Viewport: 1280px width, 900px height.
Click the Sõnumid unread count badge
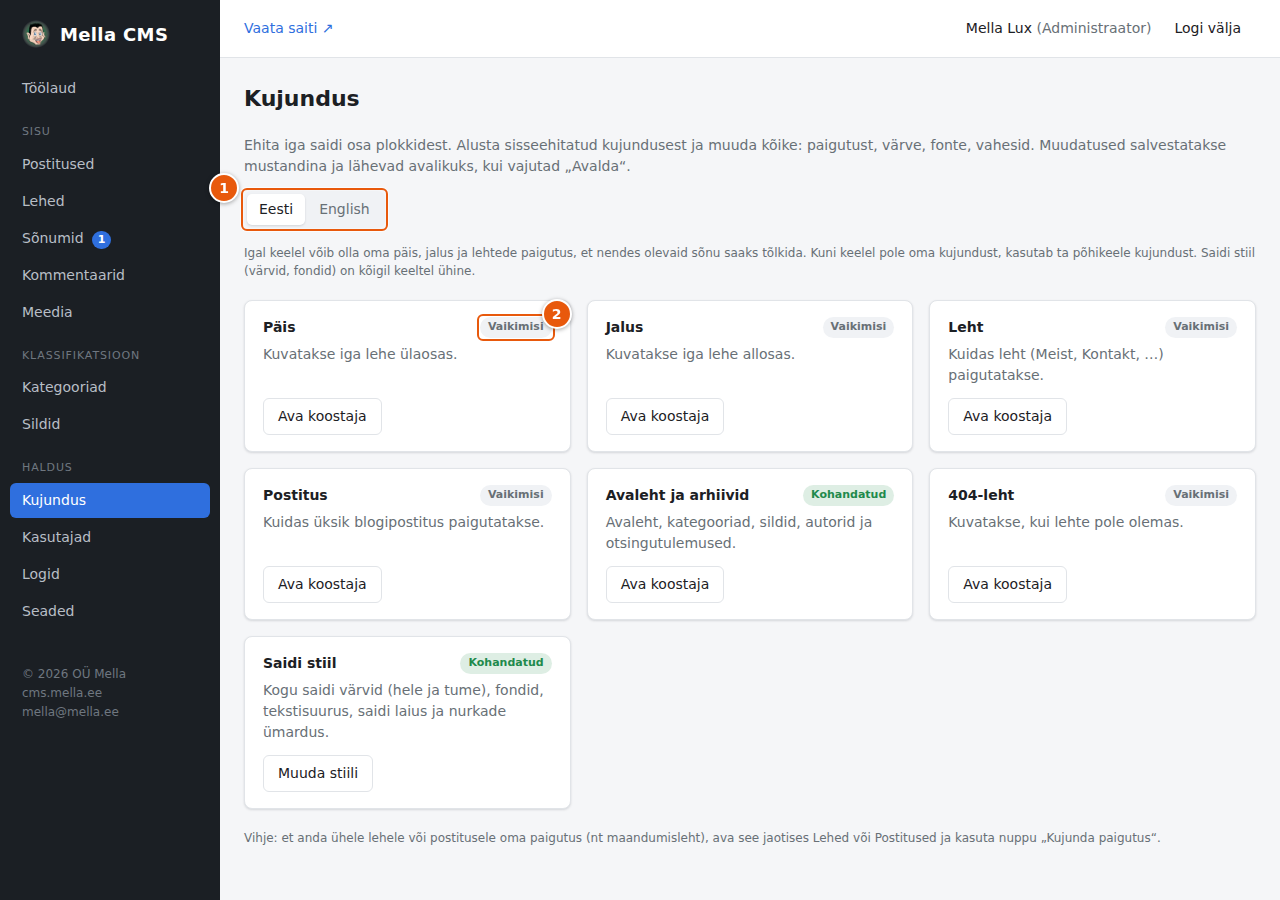101,239
